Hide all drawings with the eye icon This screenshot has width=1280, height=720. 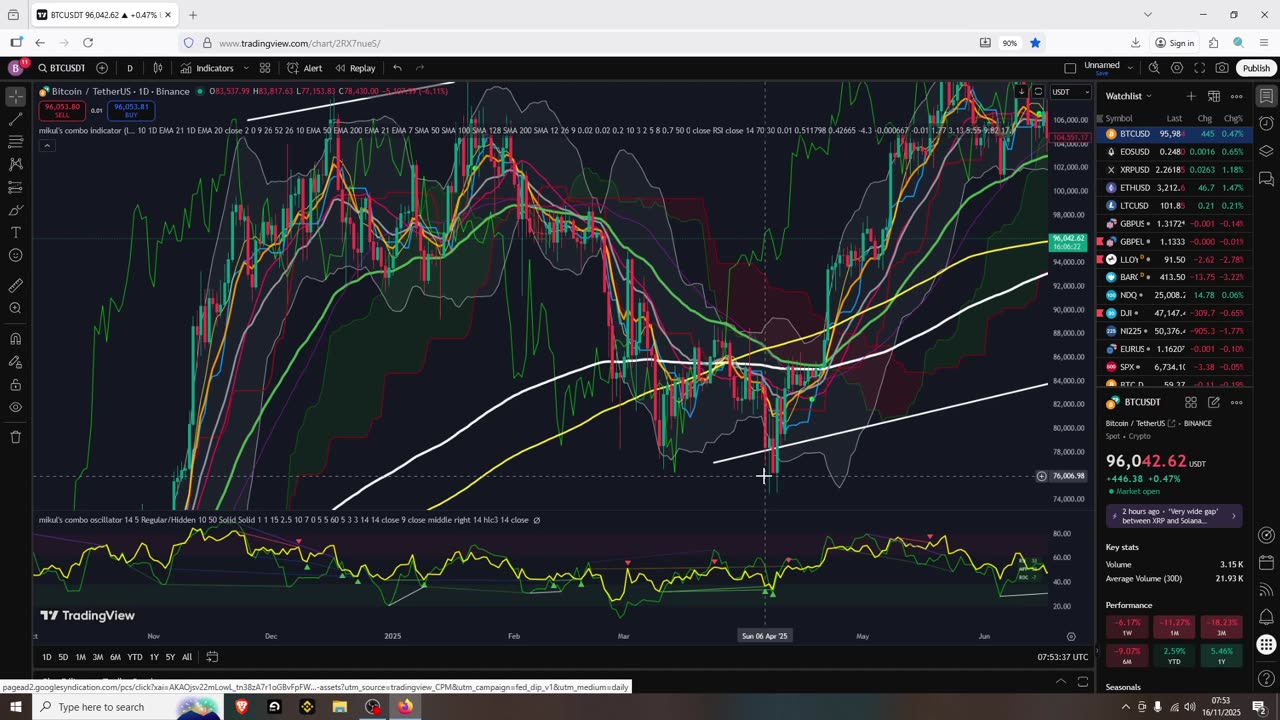click(x=15, y=407)
